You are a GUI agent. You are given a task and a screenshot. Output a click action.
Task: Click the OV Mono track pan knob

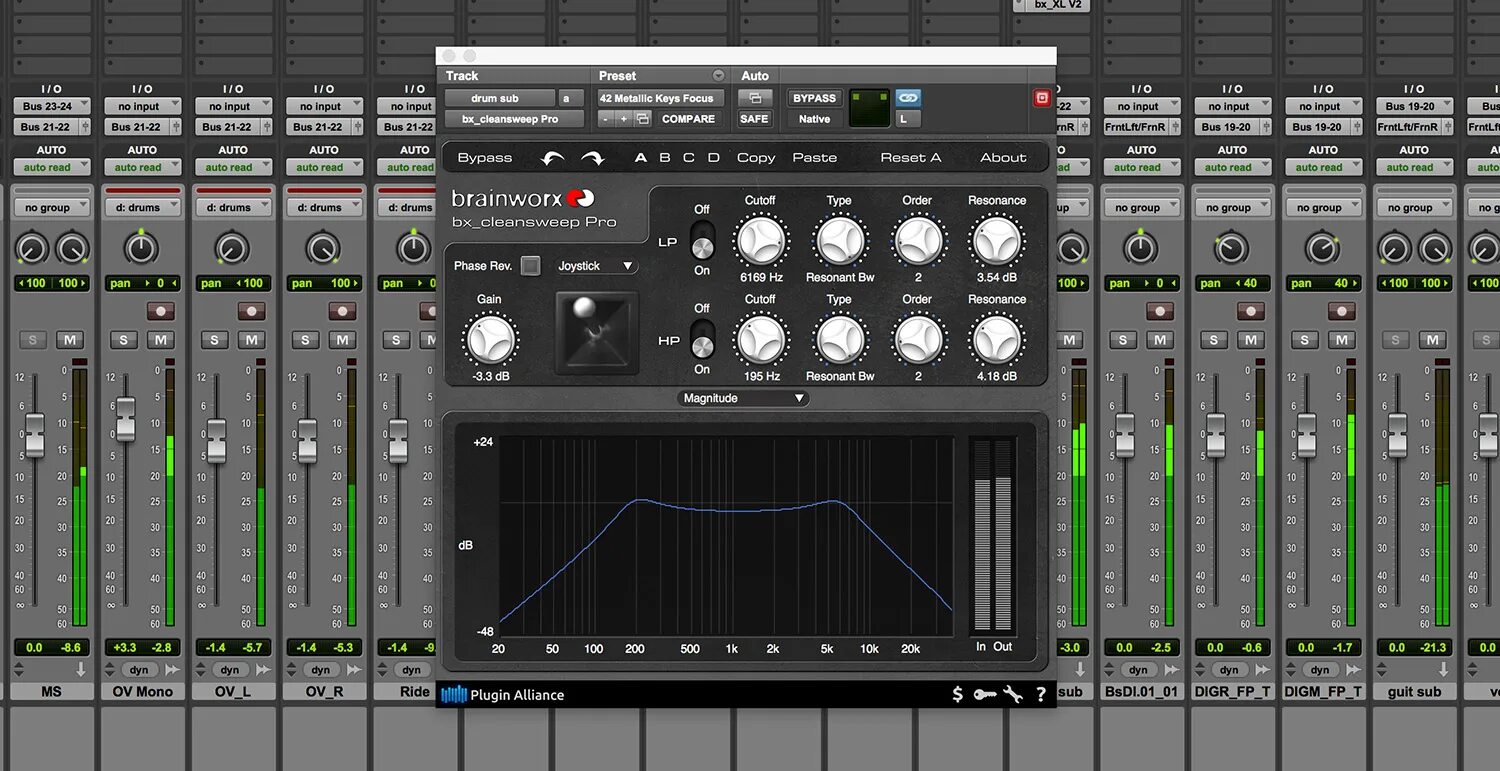(142, 248)
